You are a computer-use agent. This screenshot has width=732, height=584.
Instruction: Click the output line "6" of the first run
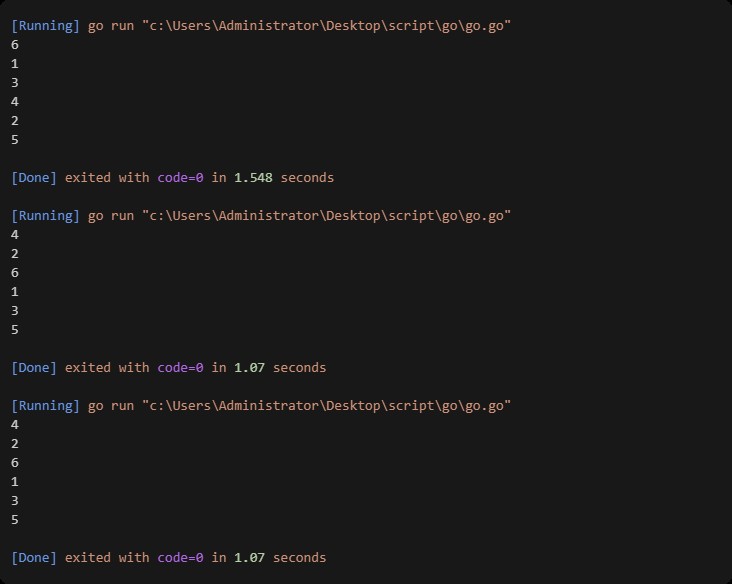click(15, 45)
